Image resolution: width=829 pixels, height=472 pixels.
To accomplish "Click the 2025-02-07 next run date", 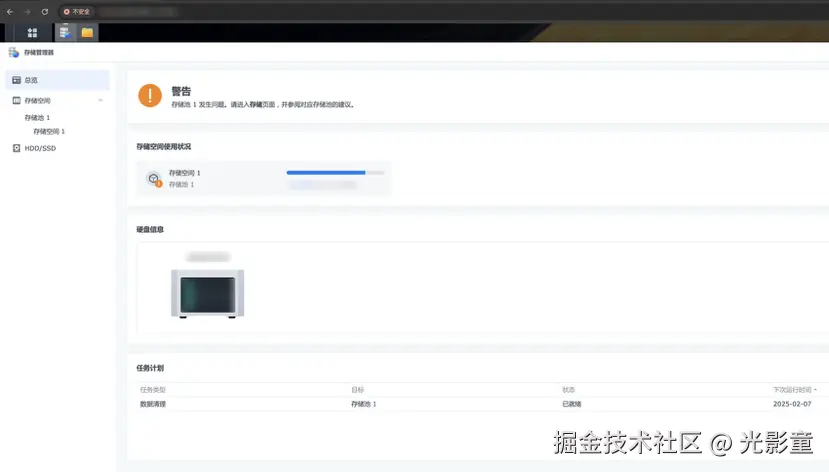I will click(x=792, y=404).
